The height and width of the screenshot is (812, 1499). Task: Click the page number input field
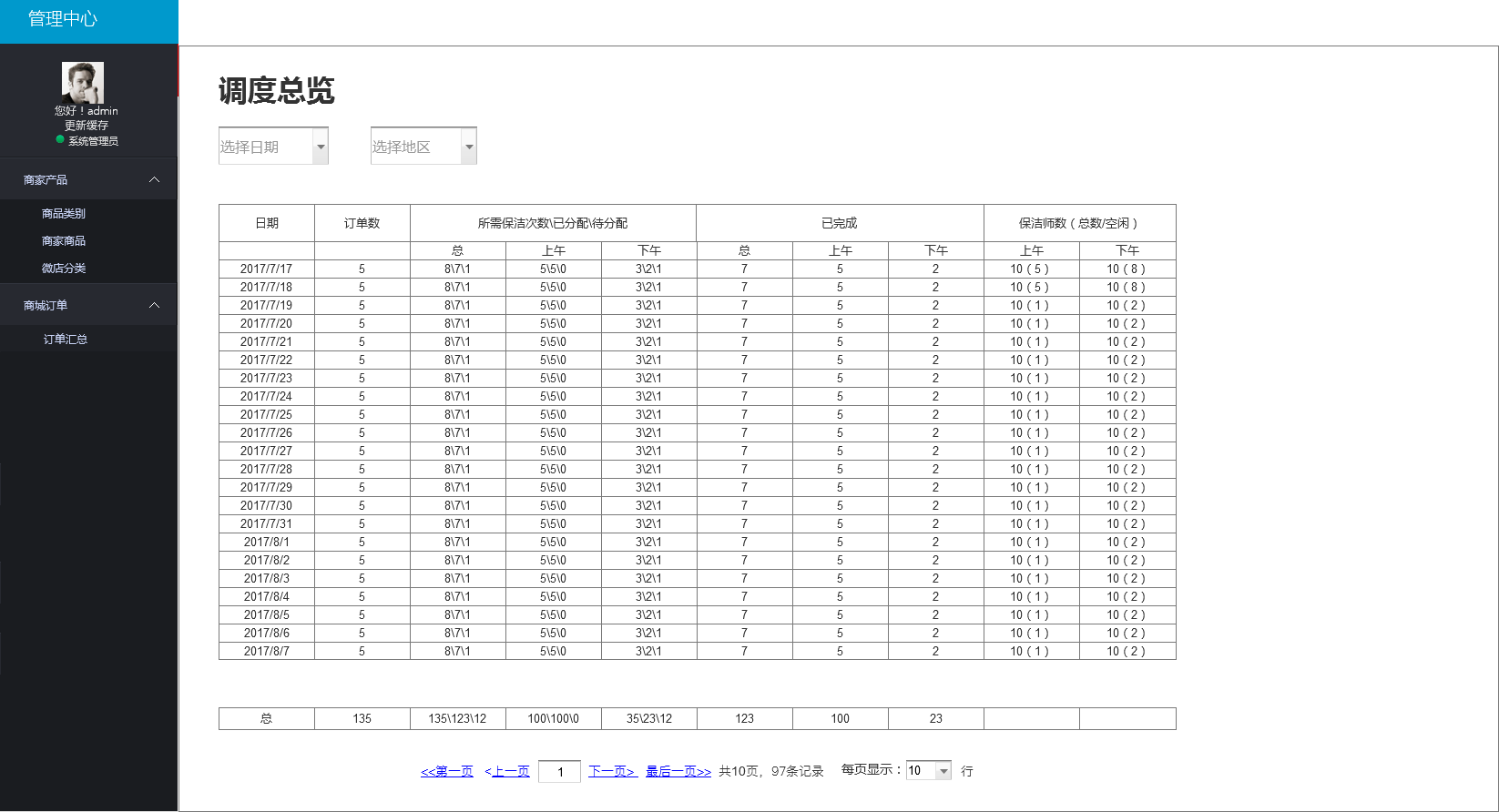click(x=560, y=772)
